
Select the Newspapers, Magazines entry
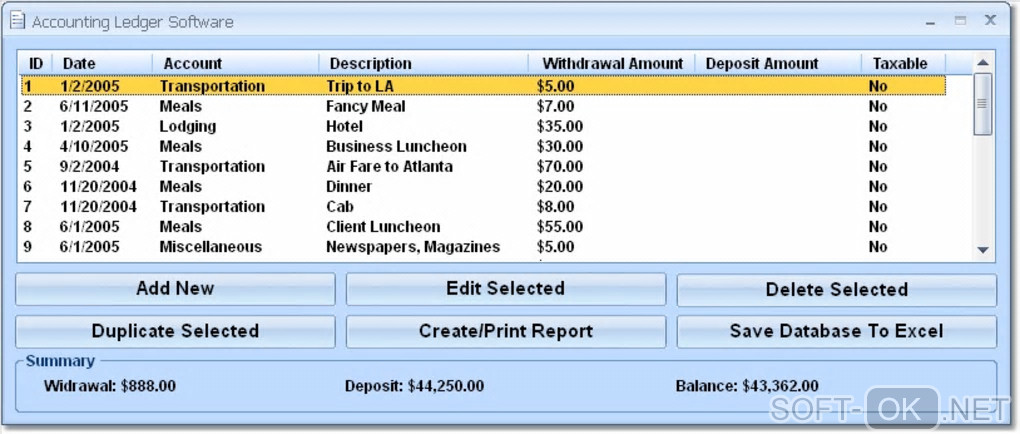[483, 247]
